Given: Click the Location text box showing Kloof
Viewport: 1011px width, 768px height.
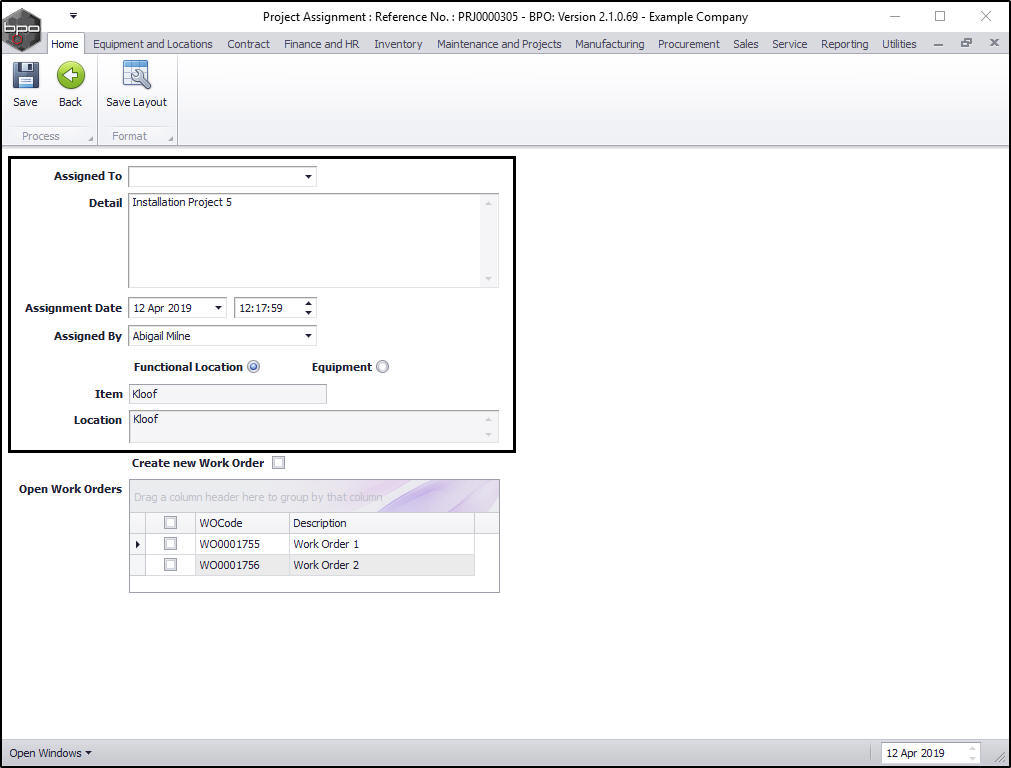Looking at the screenshot, I should pos(313,426).
